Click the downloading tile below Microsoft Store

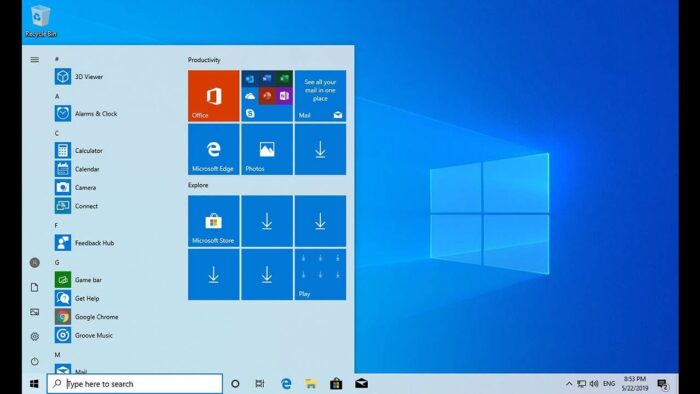pos(213,274)
